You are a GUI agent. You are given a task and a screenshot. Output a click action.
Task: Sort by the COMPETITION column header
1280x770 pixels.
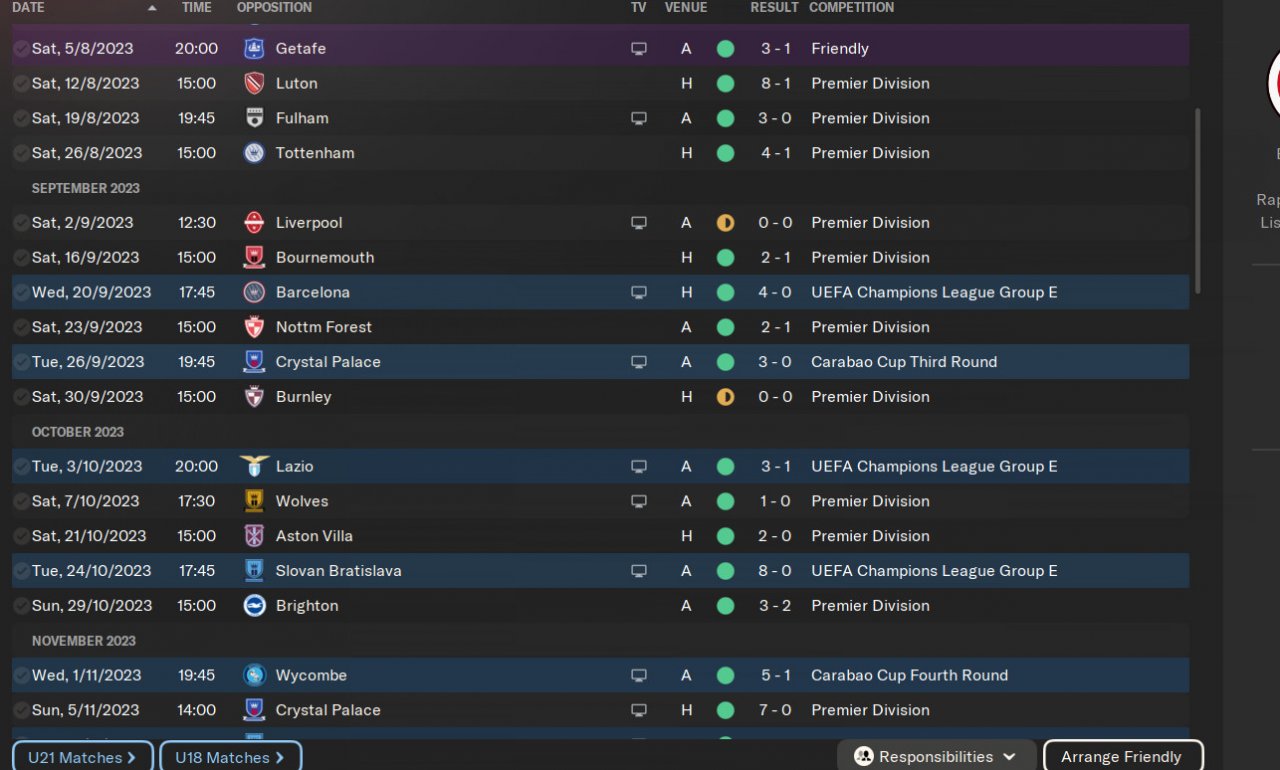click(851, 7)
